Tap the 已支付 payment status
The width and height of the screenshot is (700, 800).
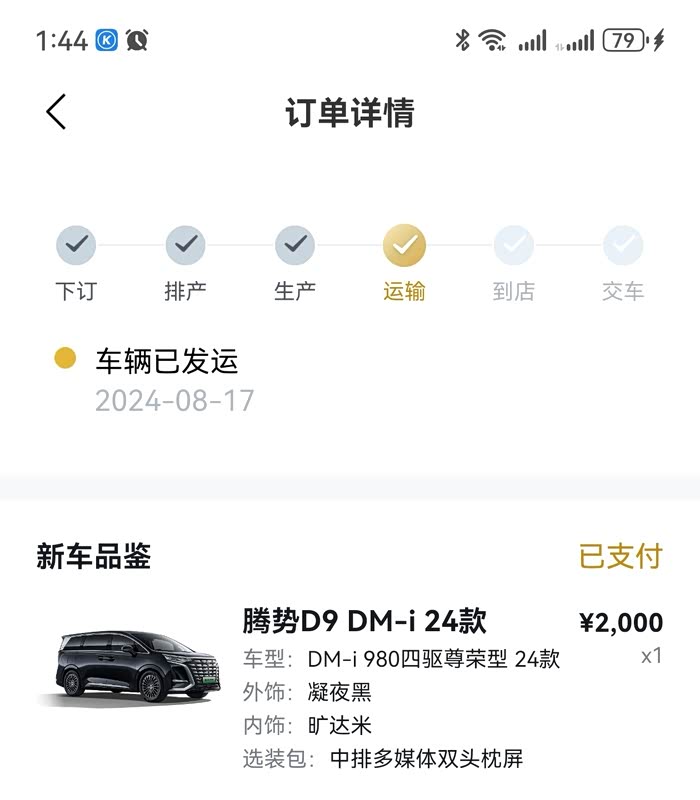point(621,556)
